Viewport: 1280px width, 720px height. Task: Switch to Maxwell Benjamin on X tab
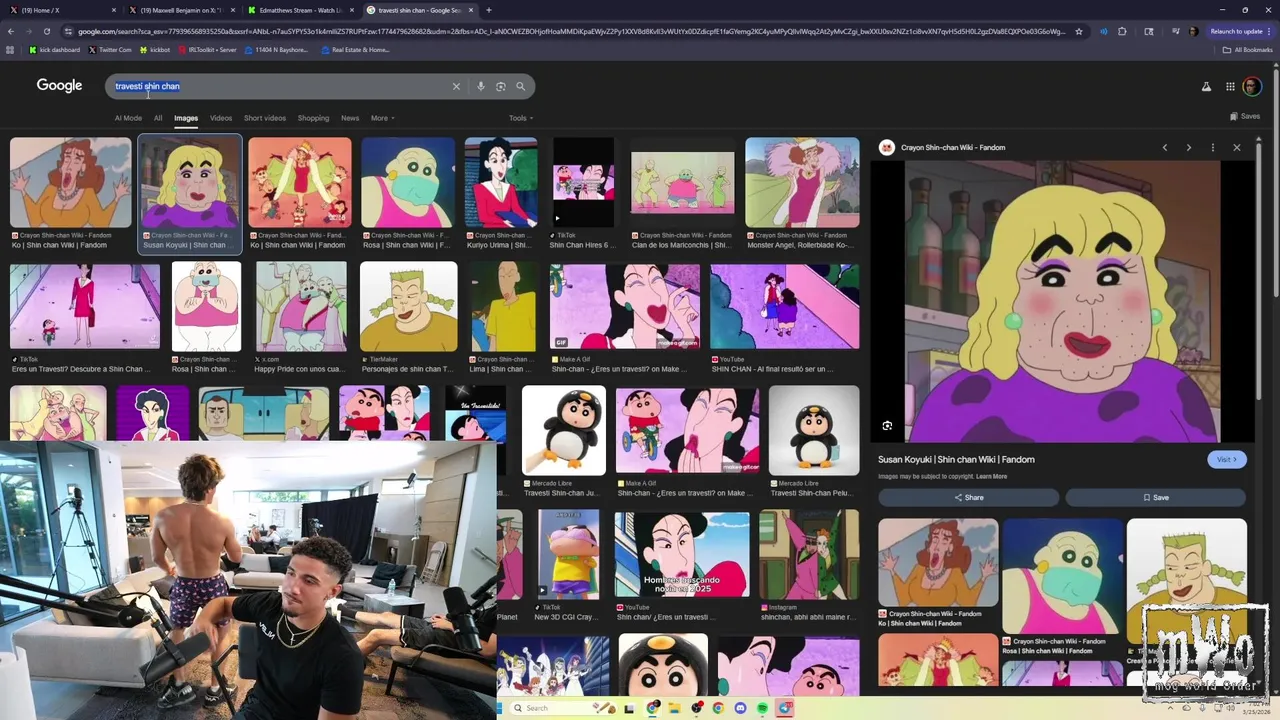coord(181,10)
